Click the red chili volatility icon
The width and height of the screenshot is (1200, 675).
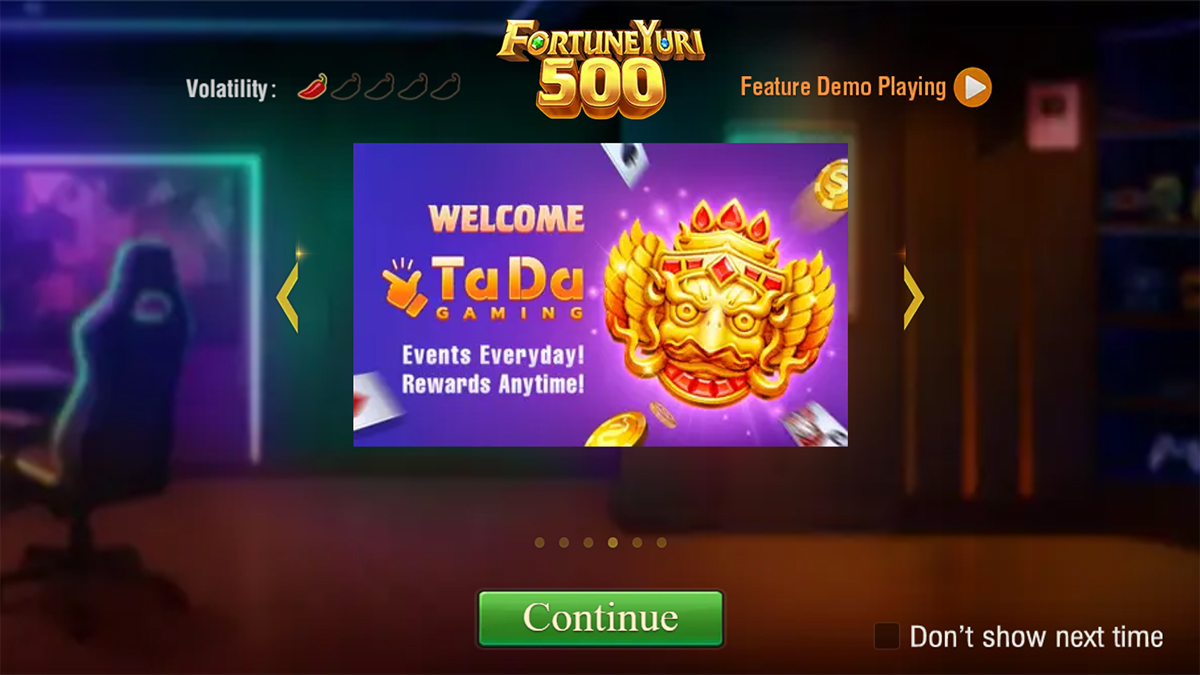[312, 87]
